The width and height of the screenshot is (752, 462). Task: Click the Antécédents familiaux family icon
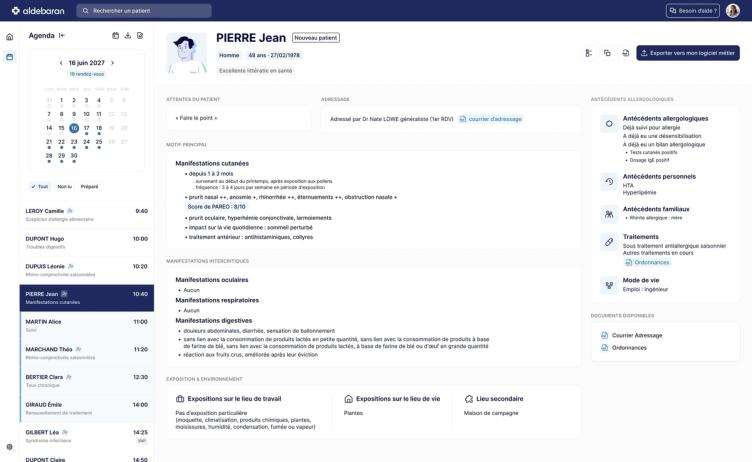click(x=609, y=214)
